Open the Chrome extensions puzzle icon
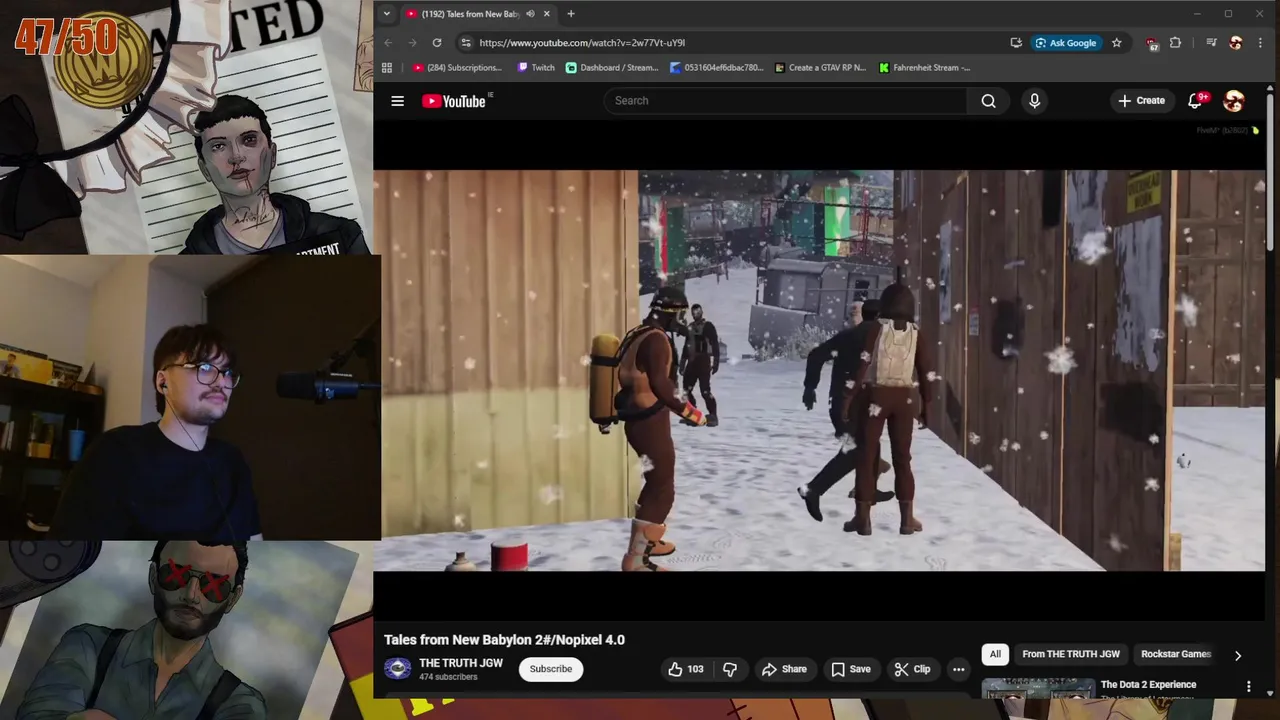 pyautogui.click(x=1175, y=43)
